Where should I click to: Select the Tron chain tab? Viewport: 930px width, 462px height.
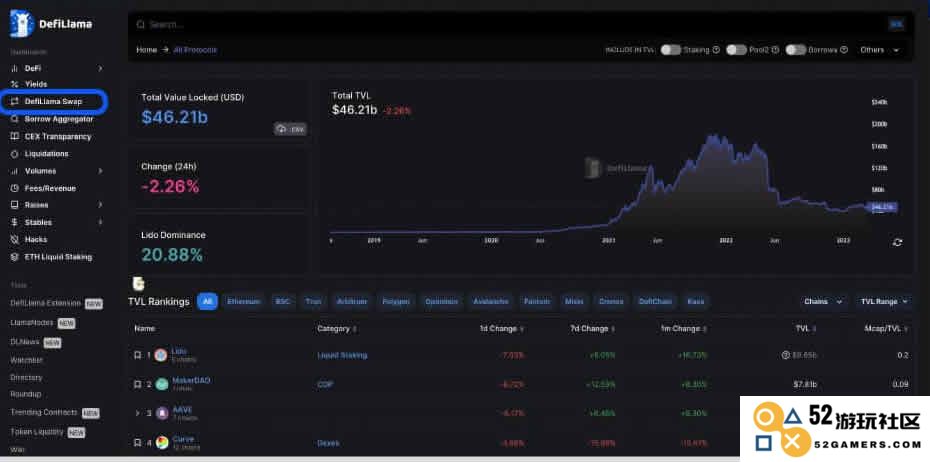coord(313,302)
